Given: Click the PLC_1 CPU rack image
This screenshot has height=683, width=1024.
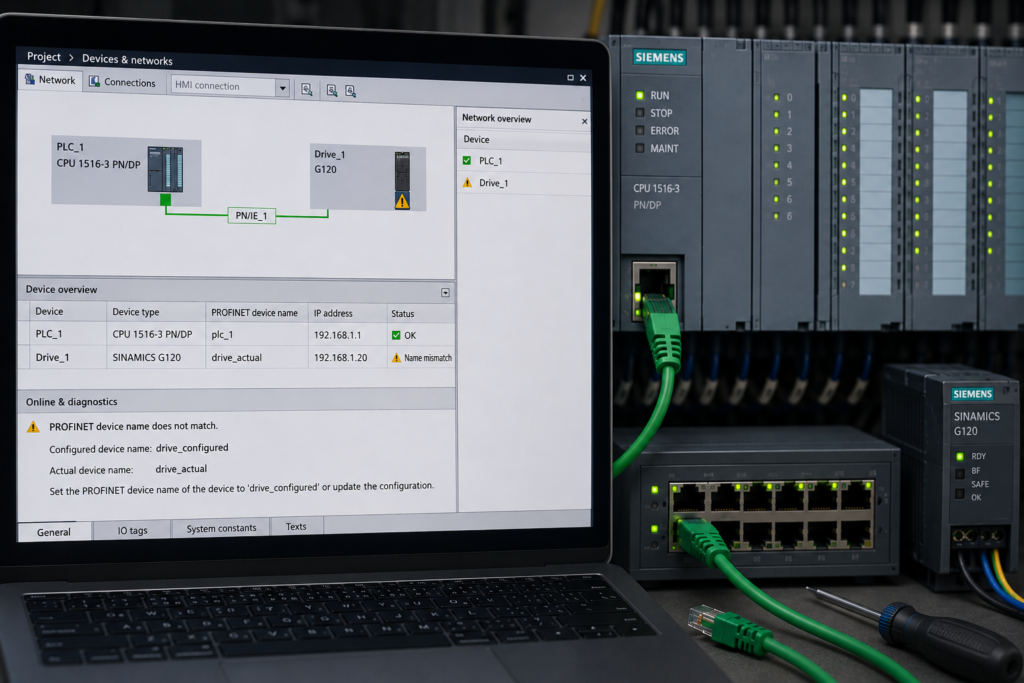Looking at the screenshot, I should 165,169.
